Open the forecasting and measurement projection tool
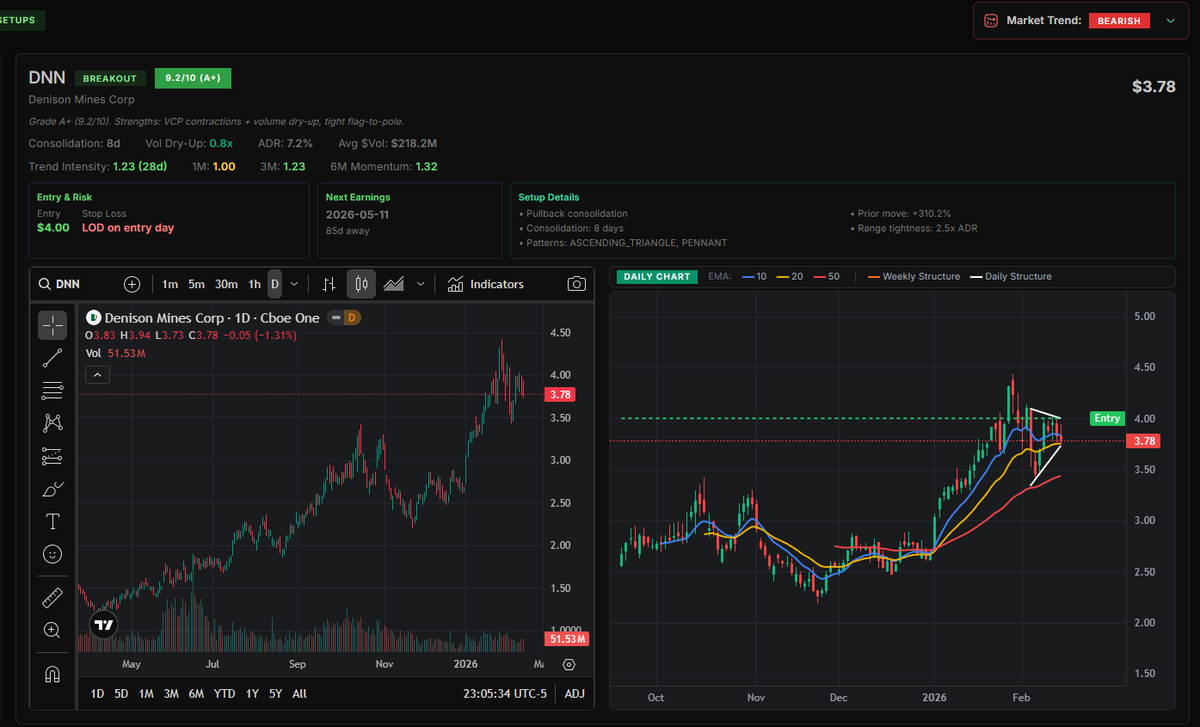 (53, 456)
